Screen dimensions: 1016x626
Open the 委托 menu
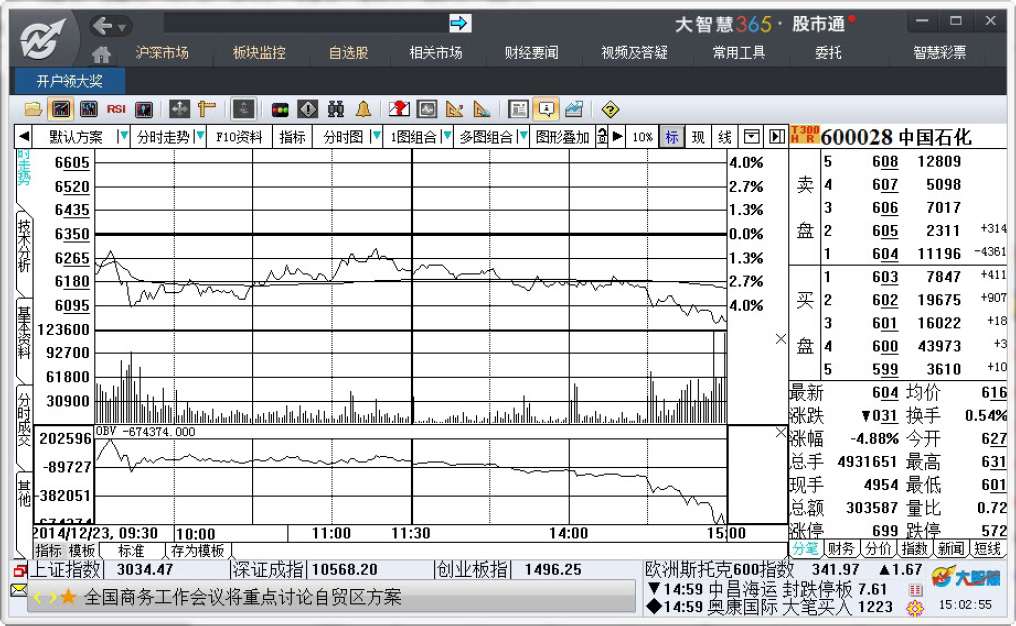coord(828,52)
